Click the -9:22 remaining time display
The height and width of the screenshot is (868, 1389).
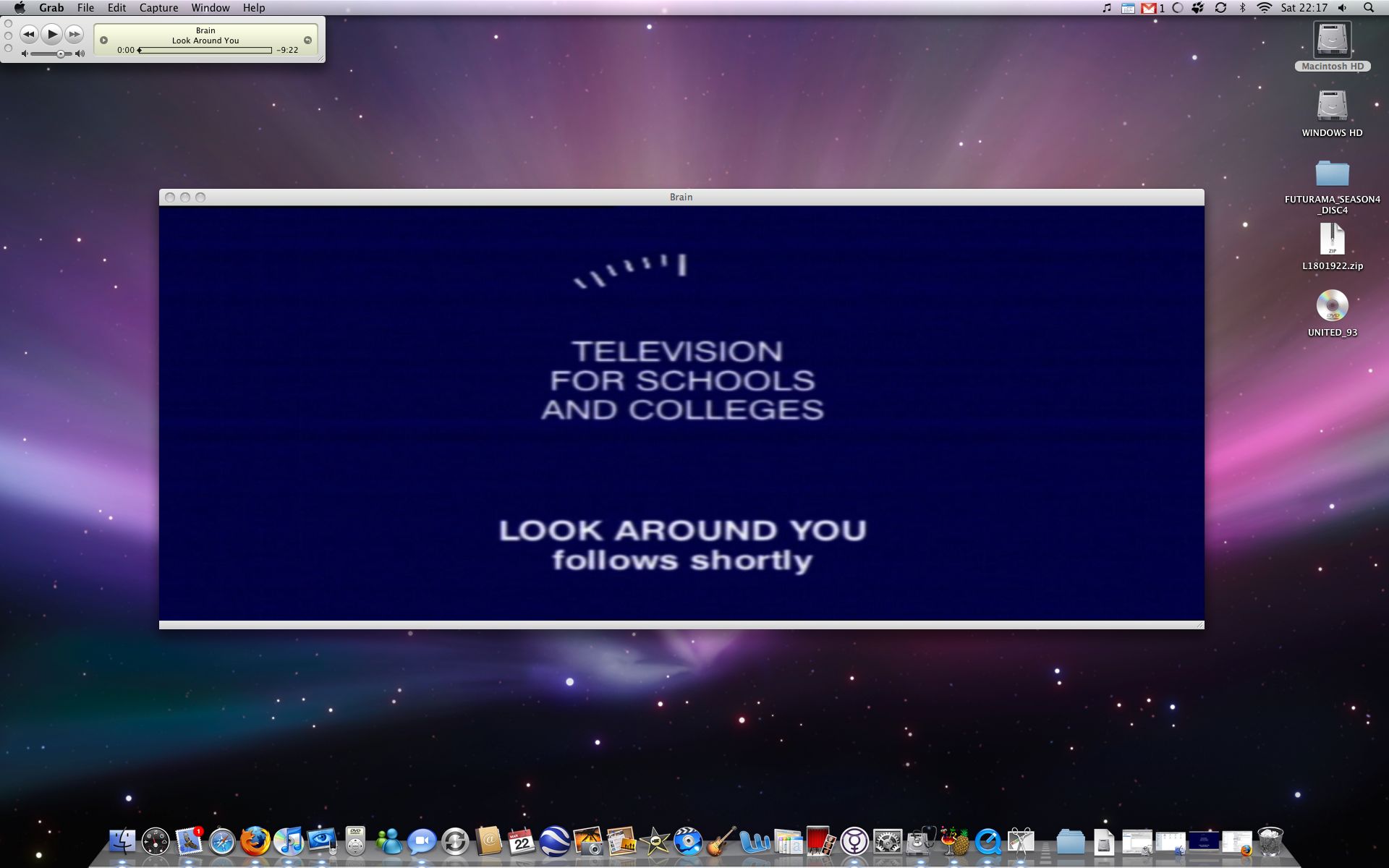point(287,51)
